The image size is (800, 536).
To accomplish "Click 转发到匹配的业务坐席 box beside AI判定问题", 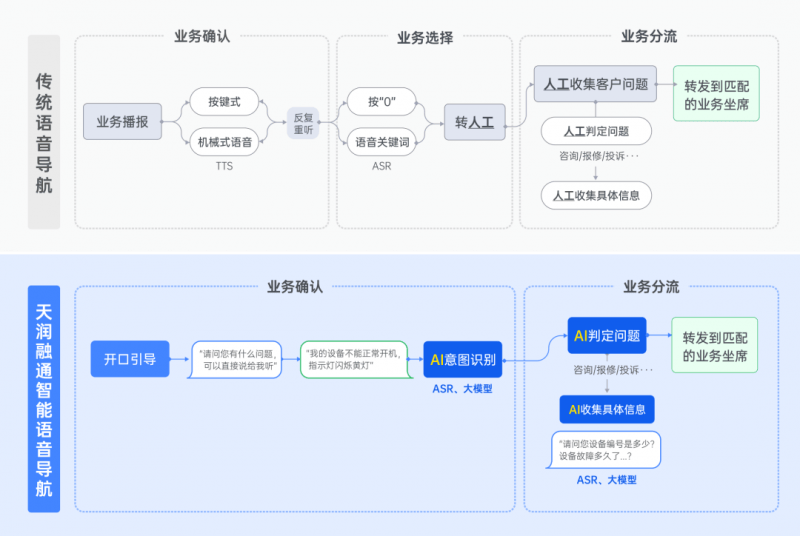I will [715, 345].
